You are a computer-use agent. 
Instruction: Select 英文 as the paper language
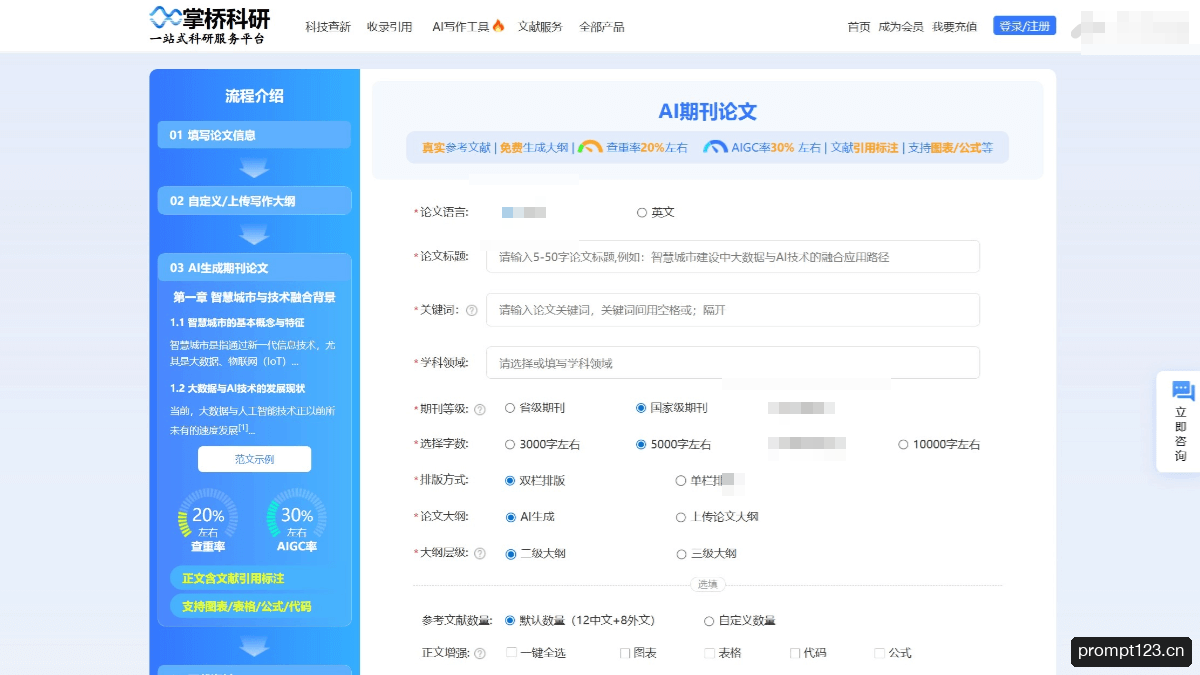click(x=642, y=213)
